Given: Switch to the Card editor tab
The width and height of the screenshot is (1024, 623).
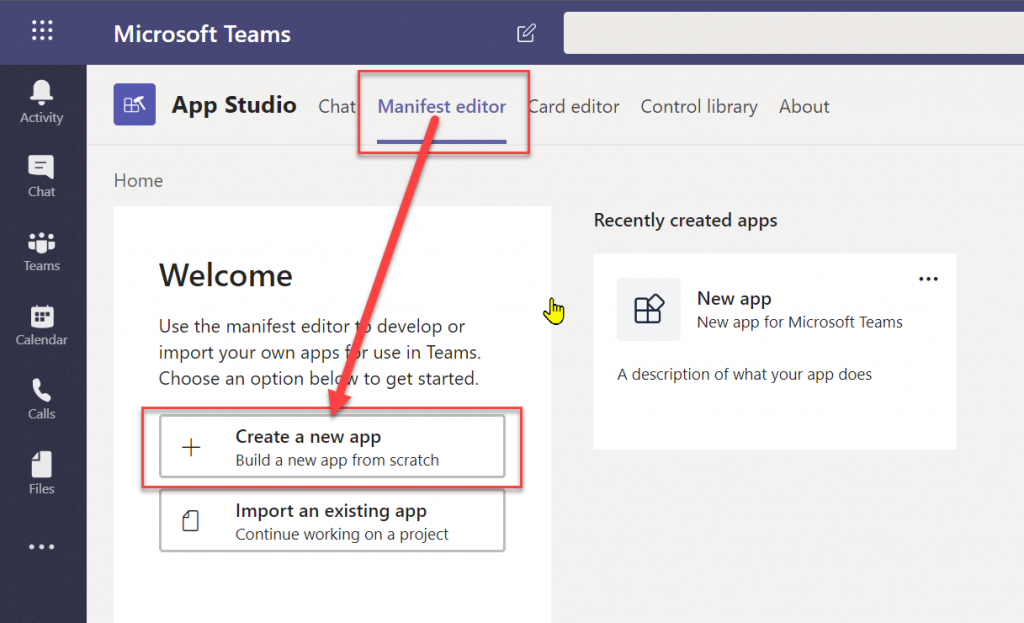Looking at the screenshot, I should [x=573, y=106].
